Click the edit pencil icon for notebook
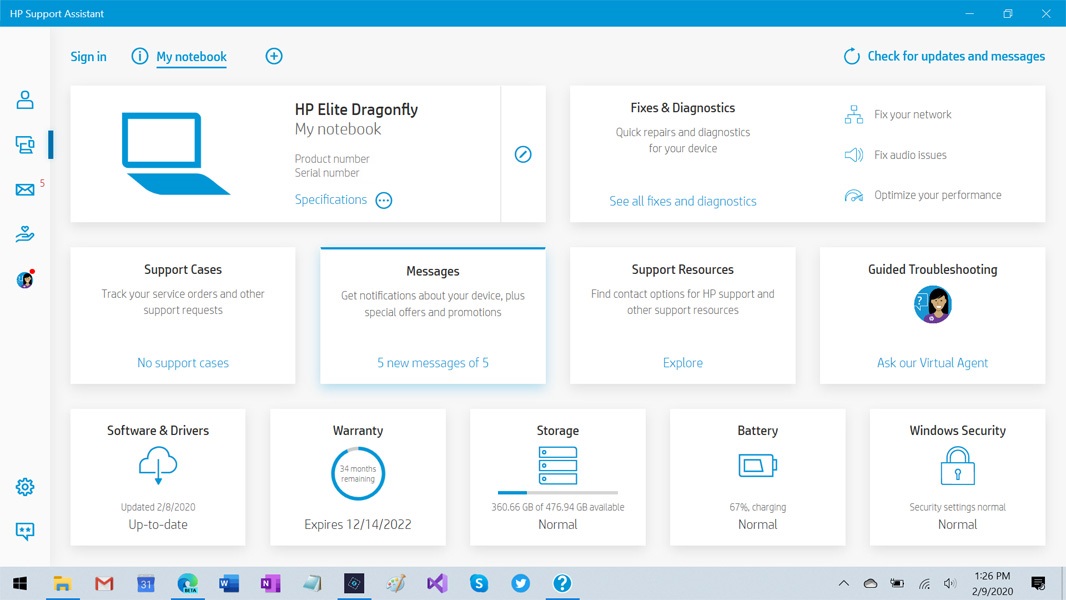 pyautogui.click(x=523, y=154)
